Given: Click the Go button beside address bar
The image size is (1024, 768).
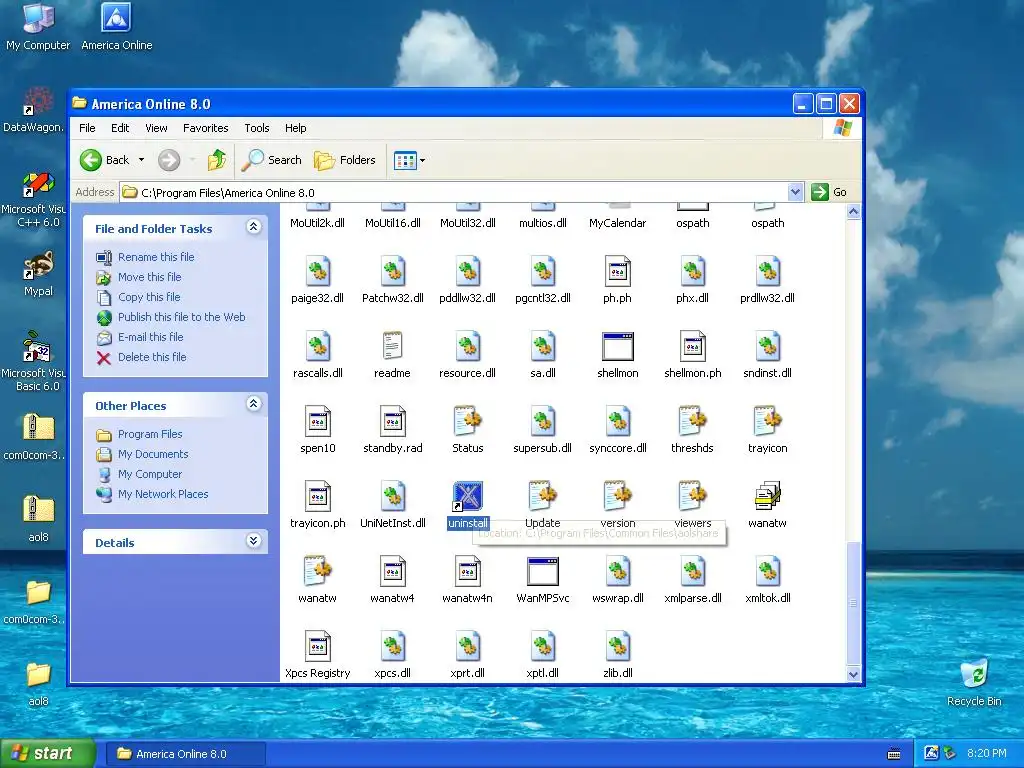Looking at the screenshot, I should 829,192.
